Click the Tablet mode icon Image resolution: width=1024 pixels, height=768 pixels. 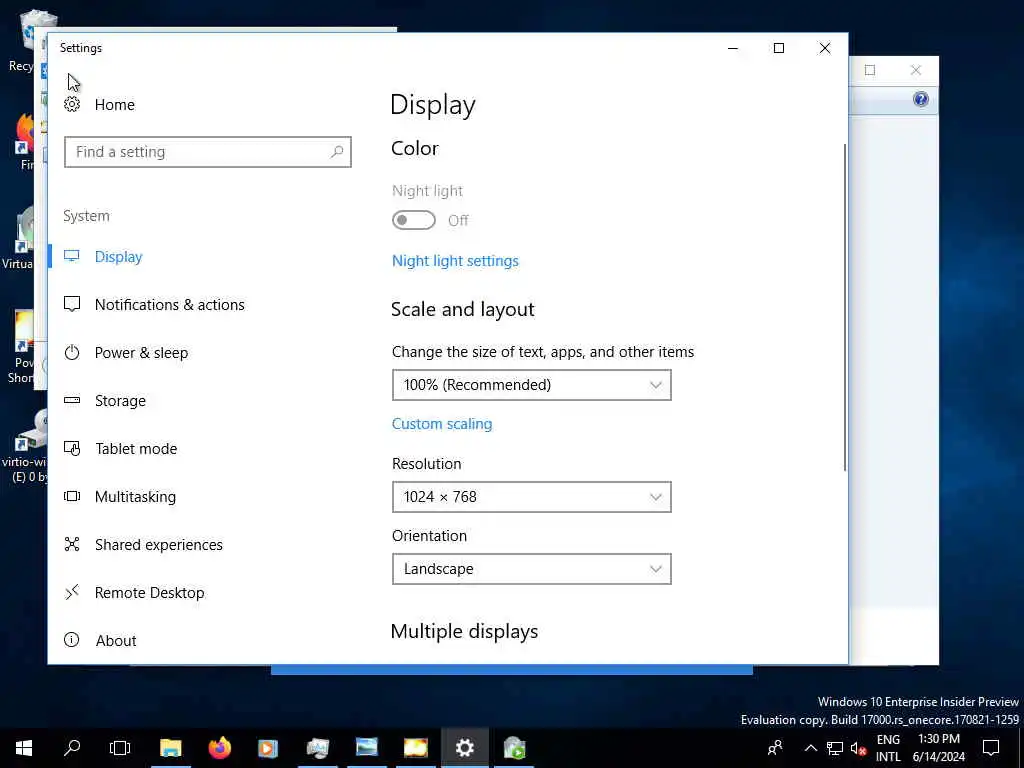click(x=72, y=449)
